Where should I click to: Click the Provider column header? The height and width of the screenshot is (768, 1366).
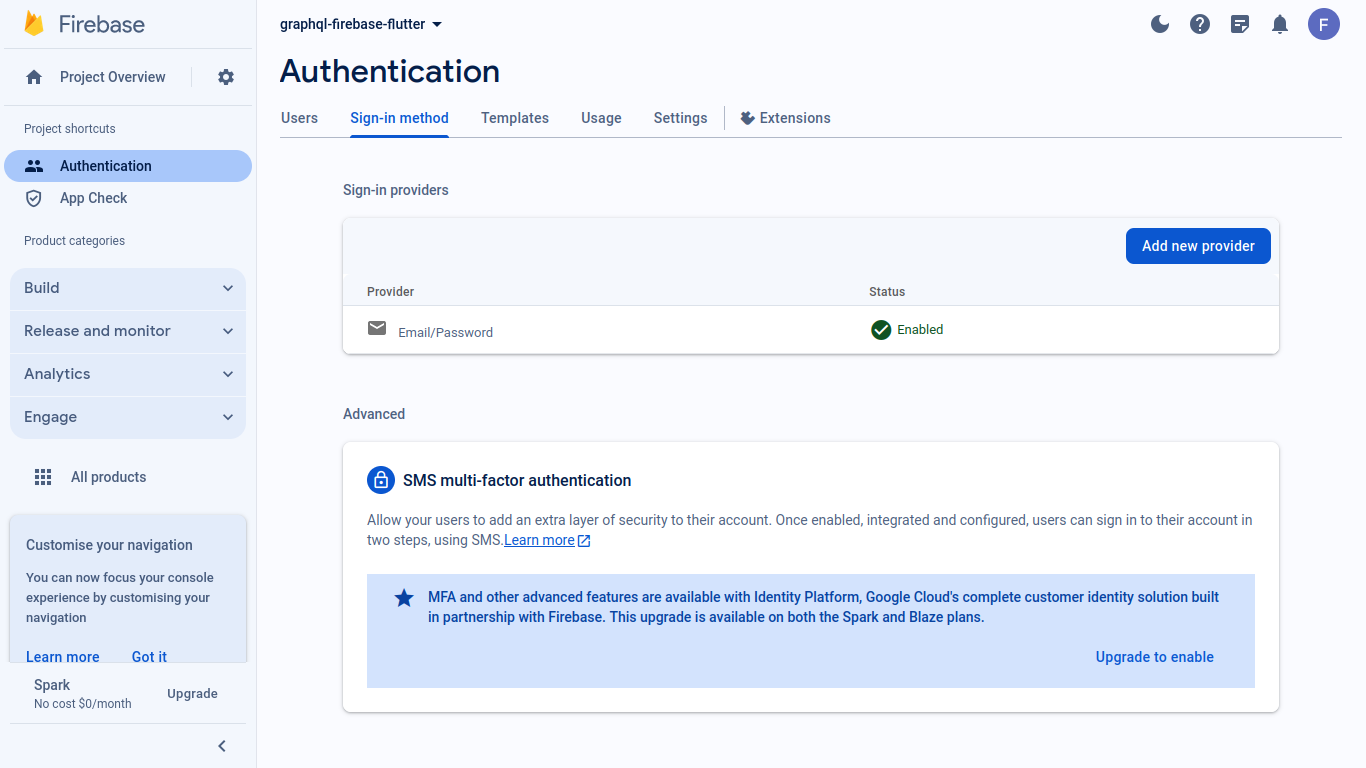coord(390,292)
